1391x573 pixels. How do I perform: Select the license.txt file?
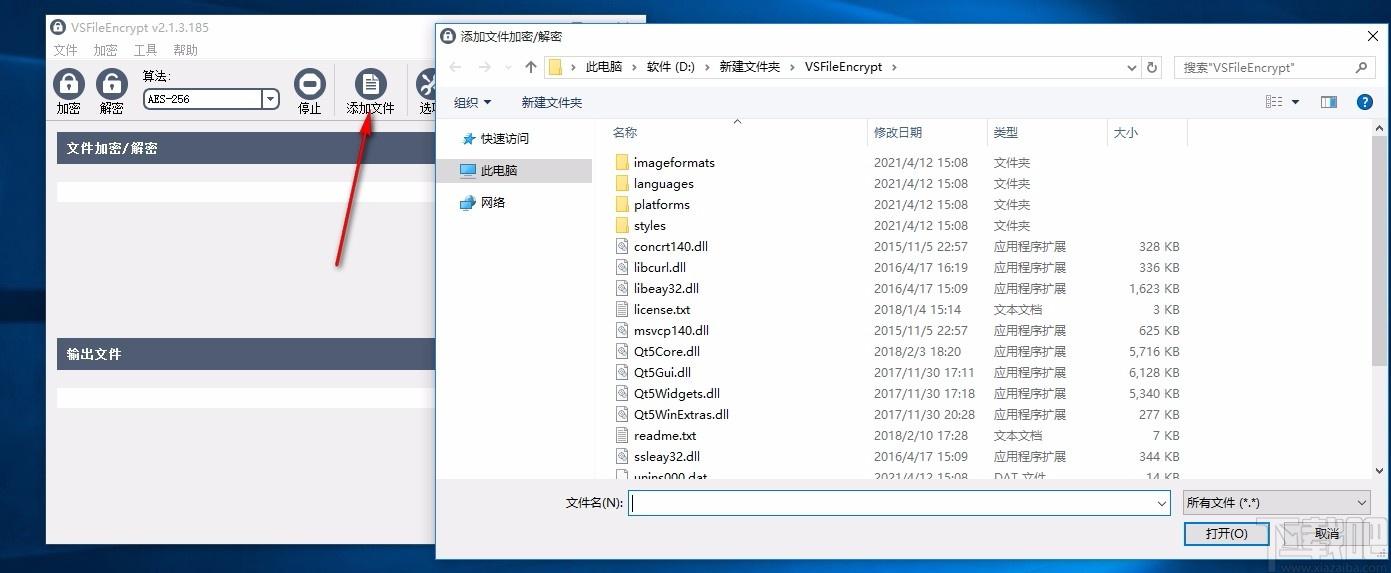click(x=661, y=309)
